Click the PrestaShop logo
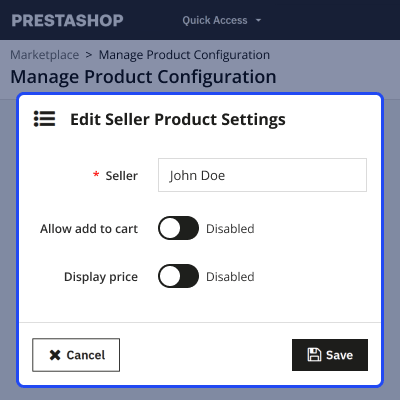Viewport: 400px width, 400px height. [67, 20]
